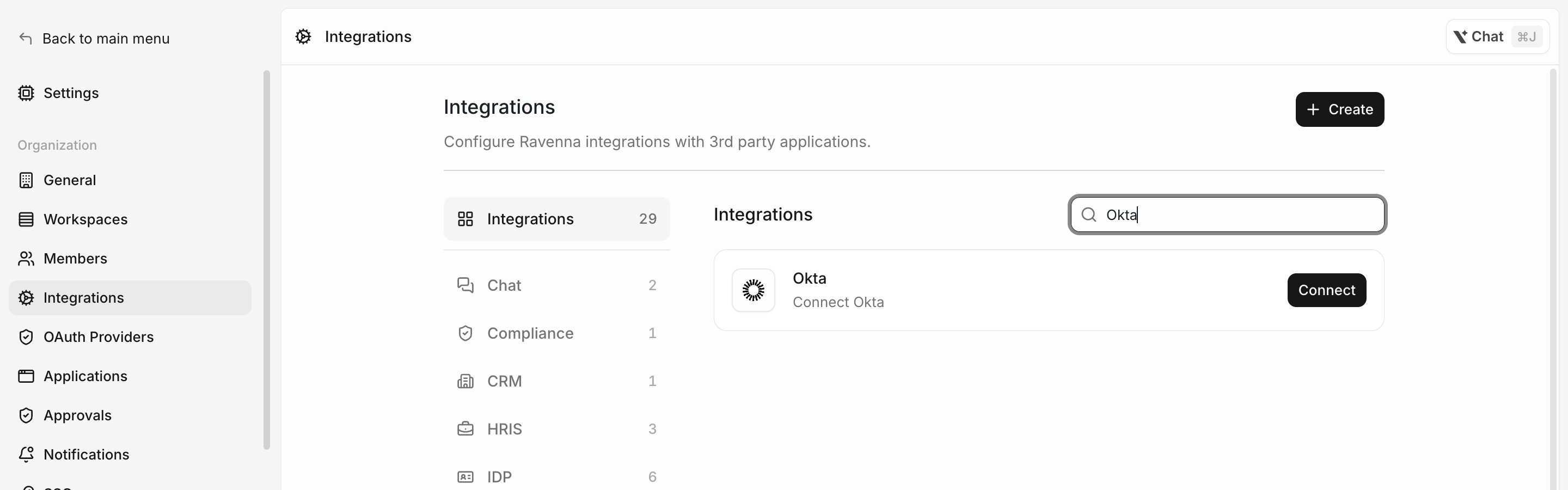Filter by Compliance category

556,334
